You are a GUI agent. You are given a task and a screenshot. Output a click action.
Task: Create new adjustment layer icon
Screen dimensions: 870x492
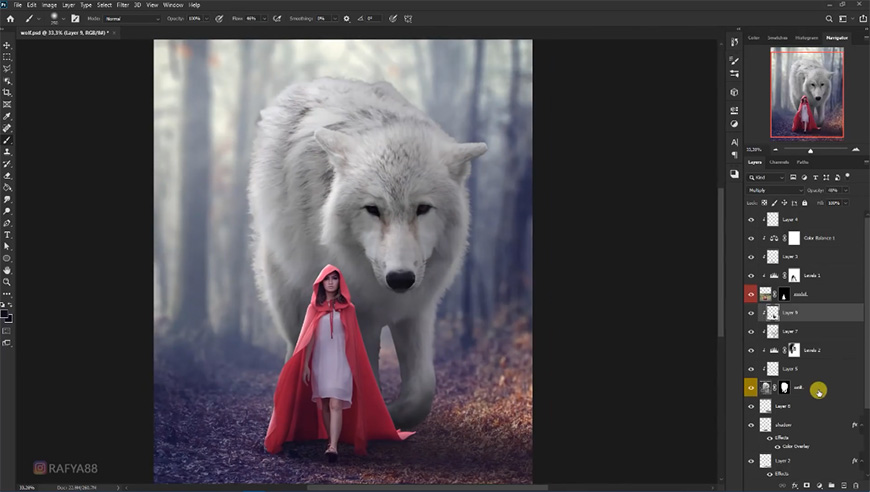pos(819,485)
